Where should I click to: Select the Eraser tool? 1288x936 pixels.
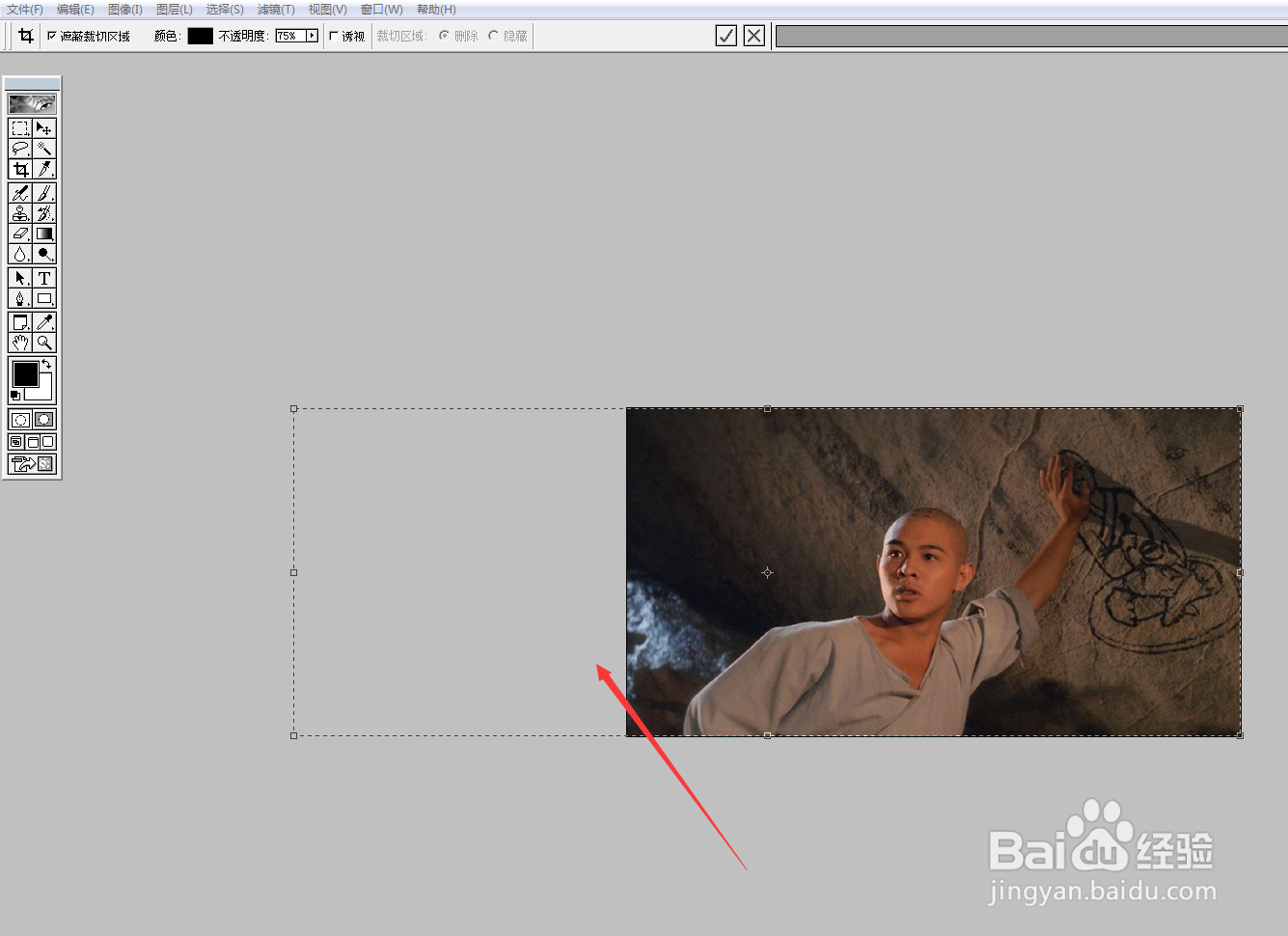[x=20, y=234]
